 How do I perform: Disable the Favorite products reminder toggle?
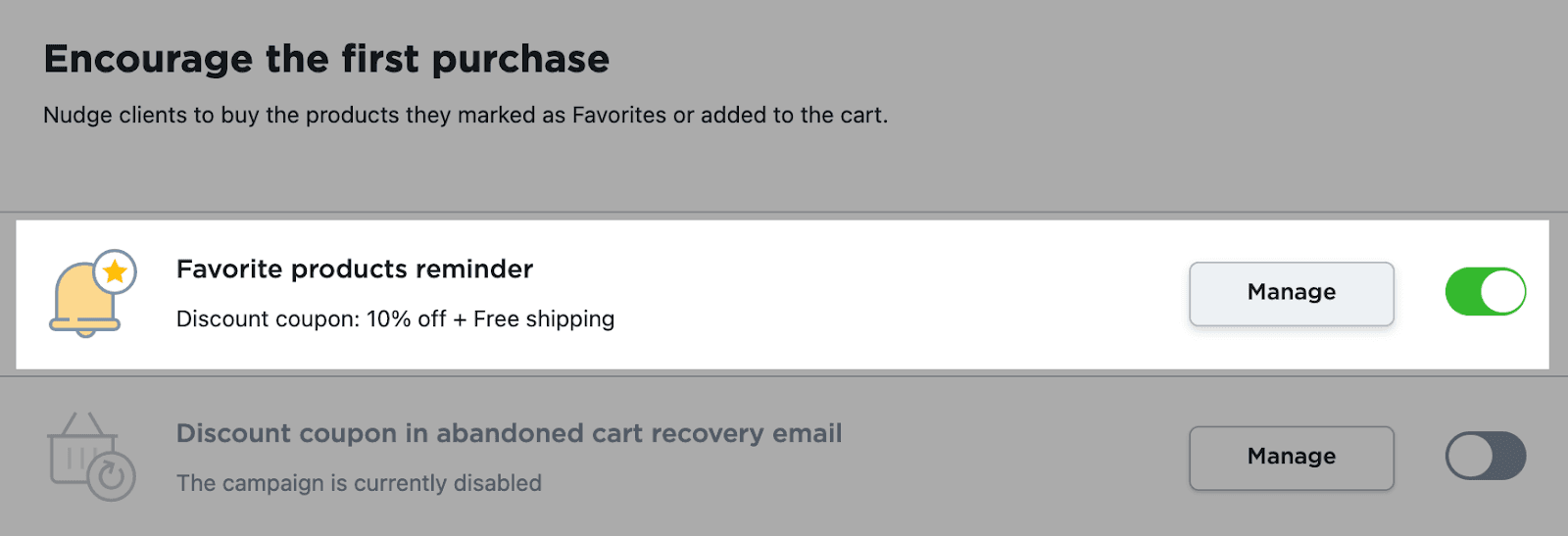(1485, 292)
